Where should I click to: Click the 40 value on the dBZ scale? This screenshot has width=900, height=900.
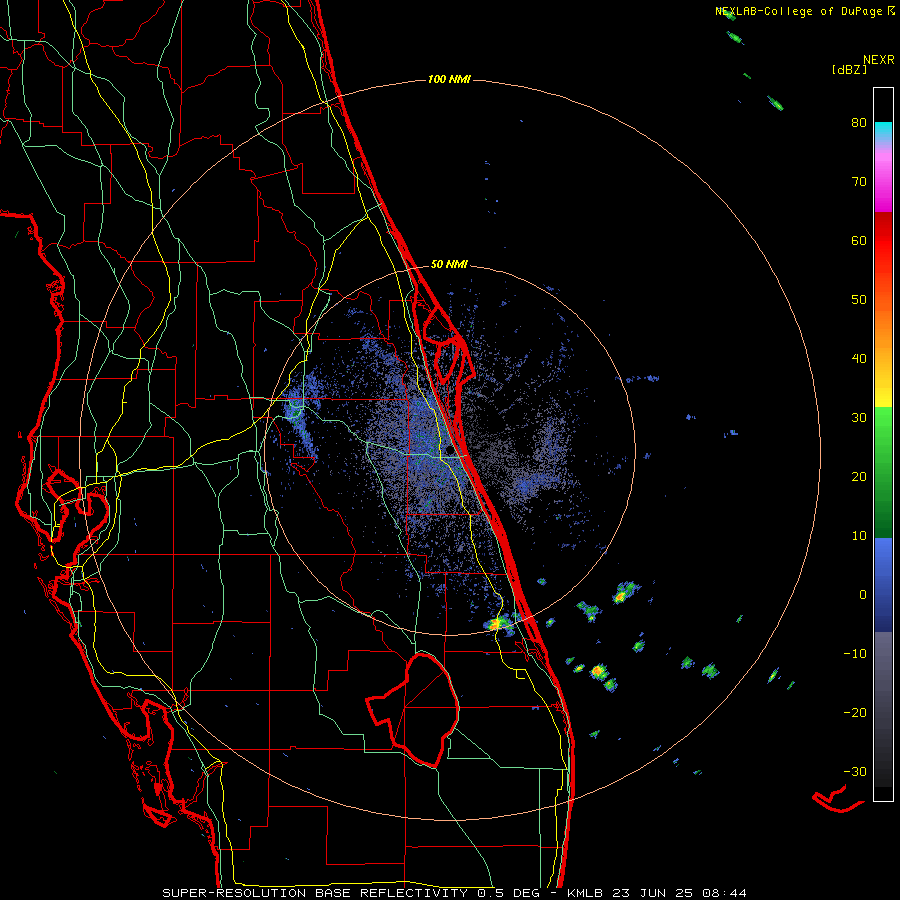[859, 359]
